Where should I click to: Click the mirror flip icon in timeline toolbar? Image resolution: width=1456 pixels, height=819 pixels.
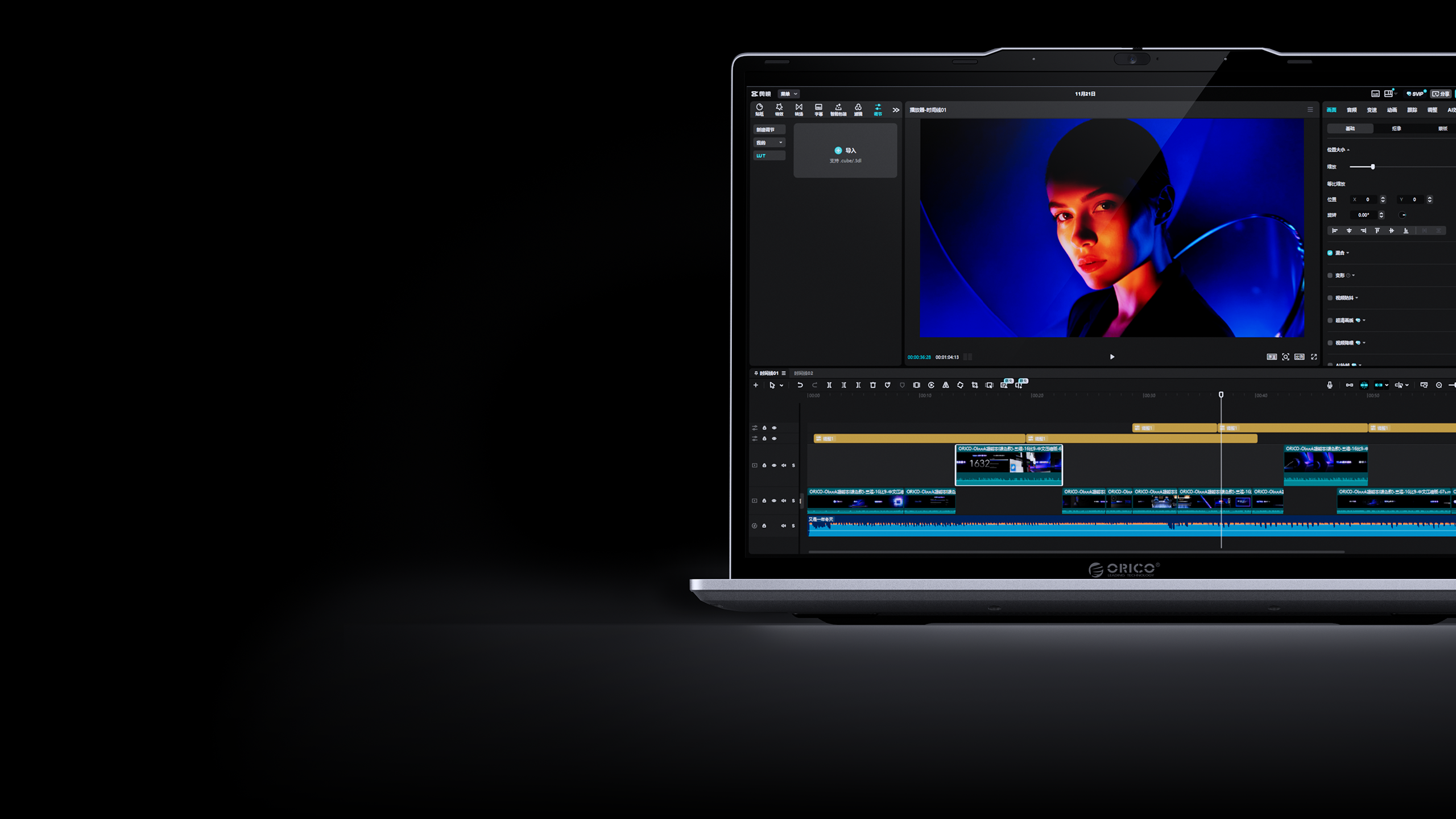point(945,385)
